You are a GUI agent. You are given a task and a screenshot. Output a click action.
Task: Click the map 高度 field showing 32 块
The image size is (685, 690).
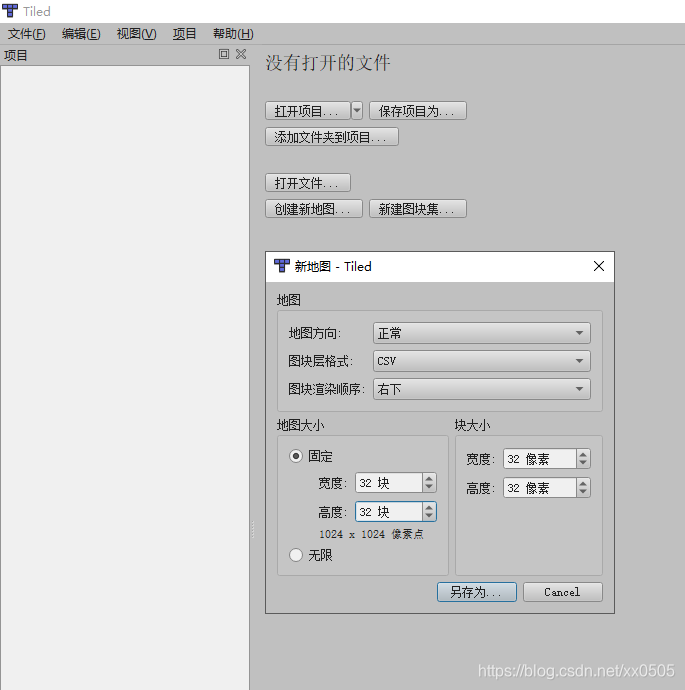point(389,512)
